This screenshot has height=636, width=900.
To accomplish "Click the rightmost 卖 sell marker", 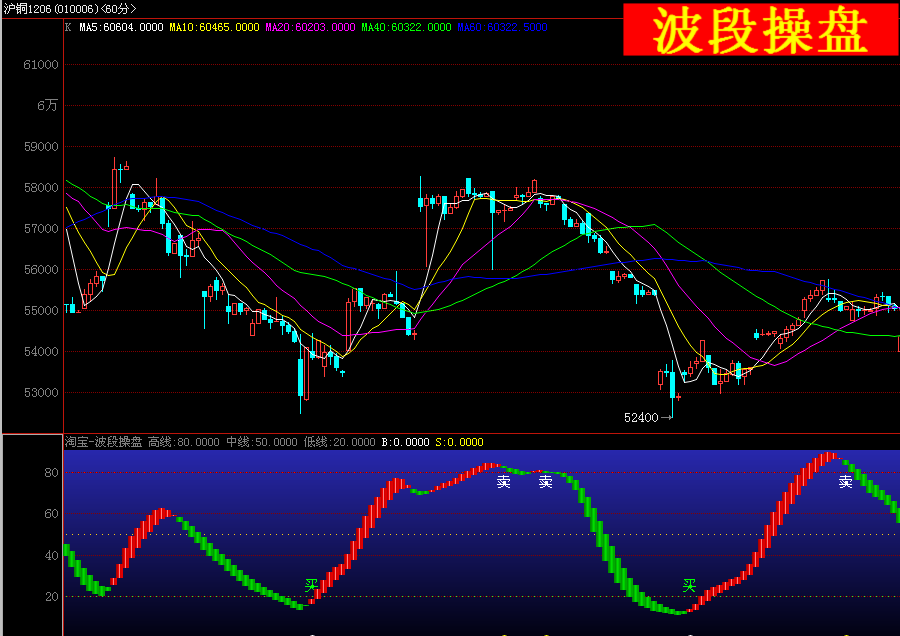I will [x=845, y=482].
